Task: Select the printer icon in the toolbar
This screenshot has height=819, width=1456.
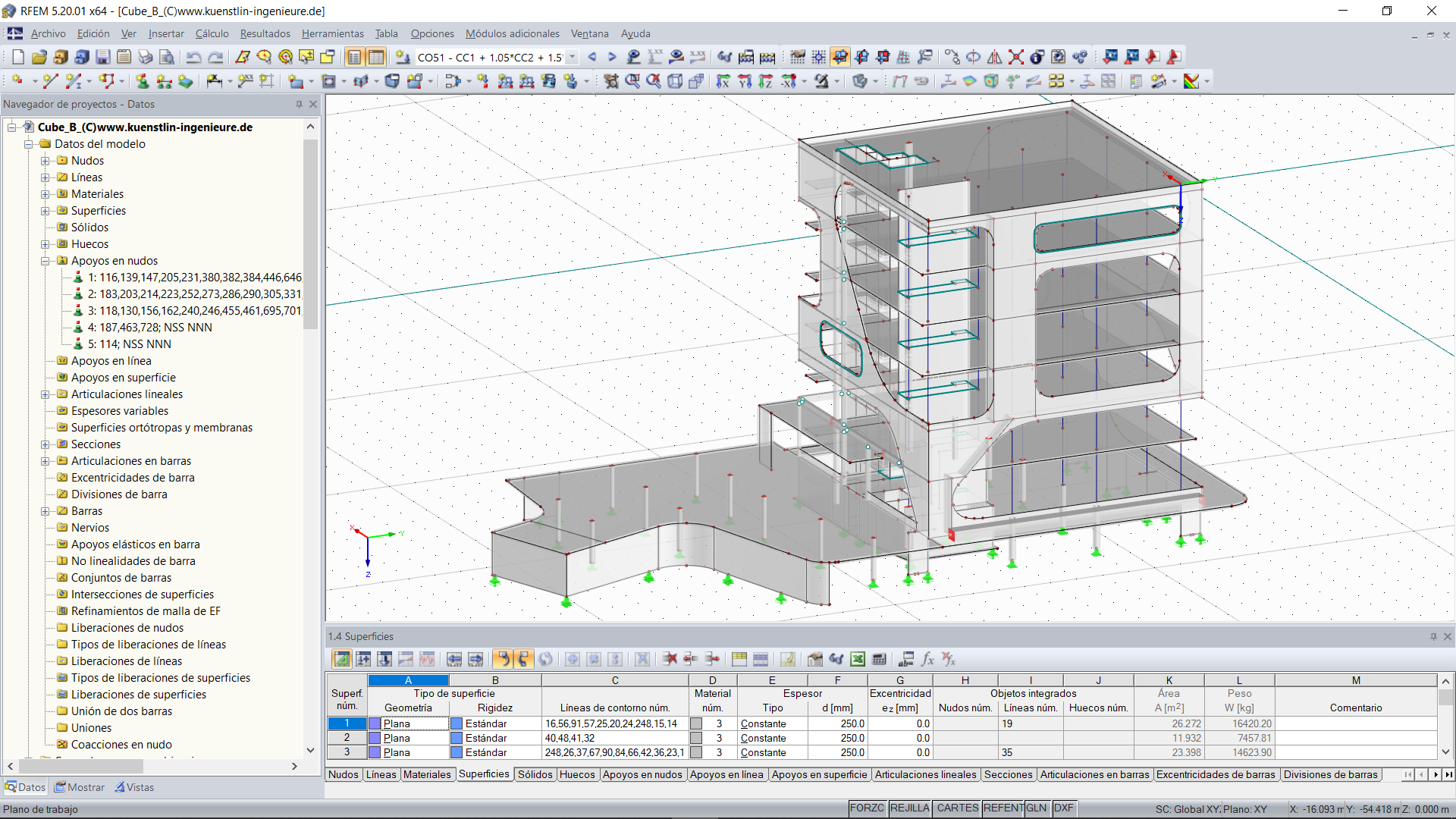Action: (x=145, y=57)
